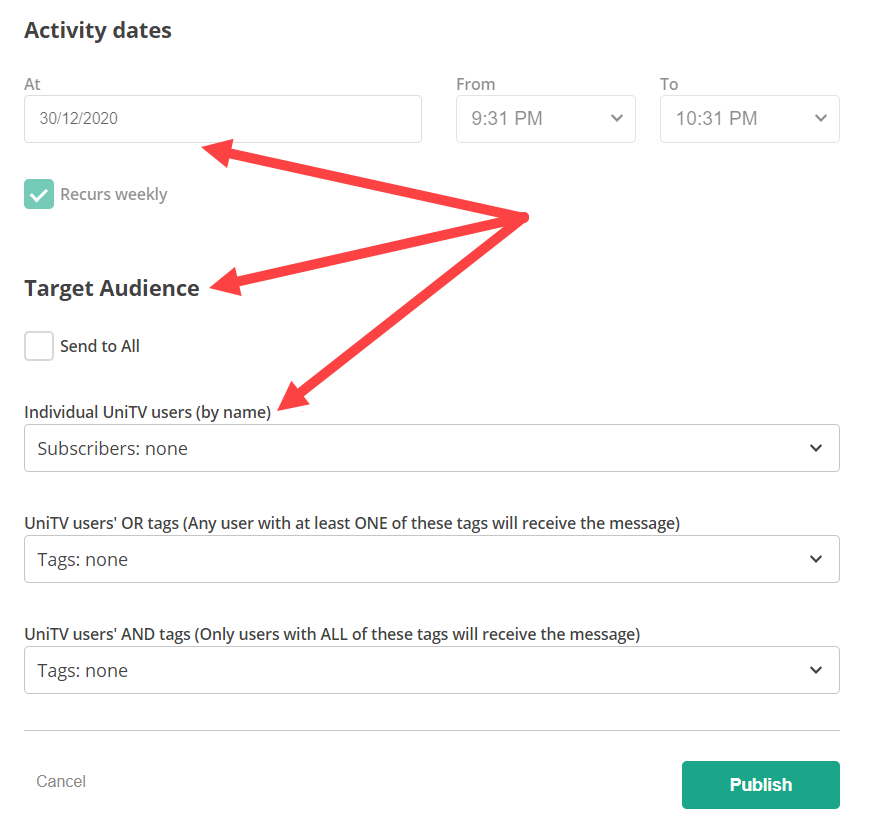Click the chevron arrow in the To time box

coord(820,119)
